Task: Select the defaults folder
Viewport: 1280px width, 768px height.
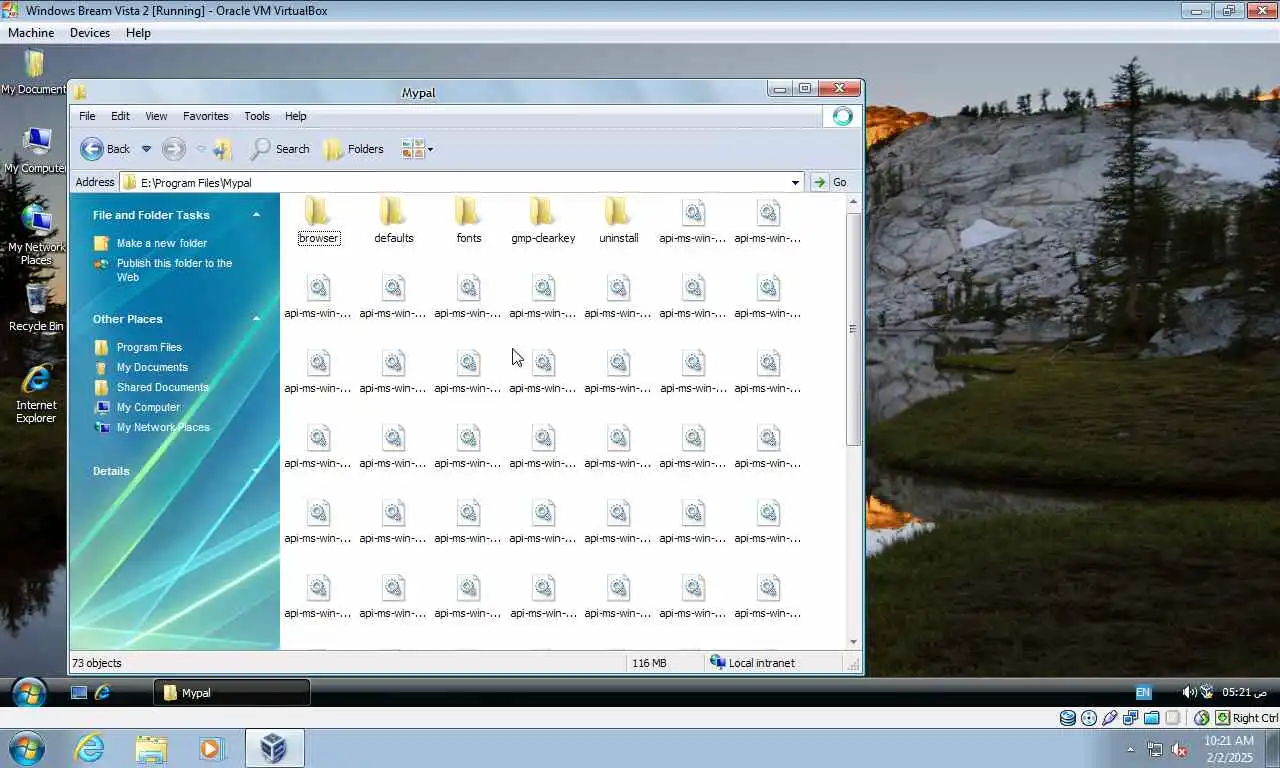Action: coord(393,220)
